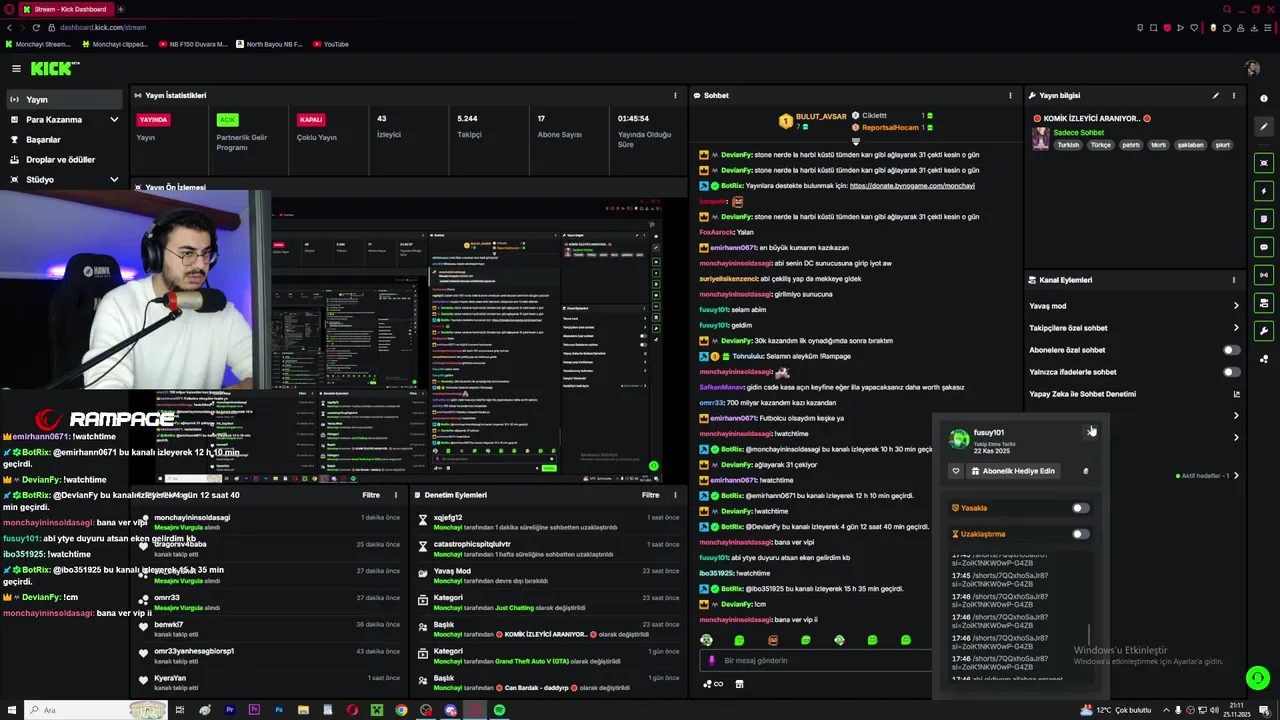Open user avatar menu at top right
This screenshot has height=720, width=1280.
(1252, 68)
